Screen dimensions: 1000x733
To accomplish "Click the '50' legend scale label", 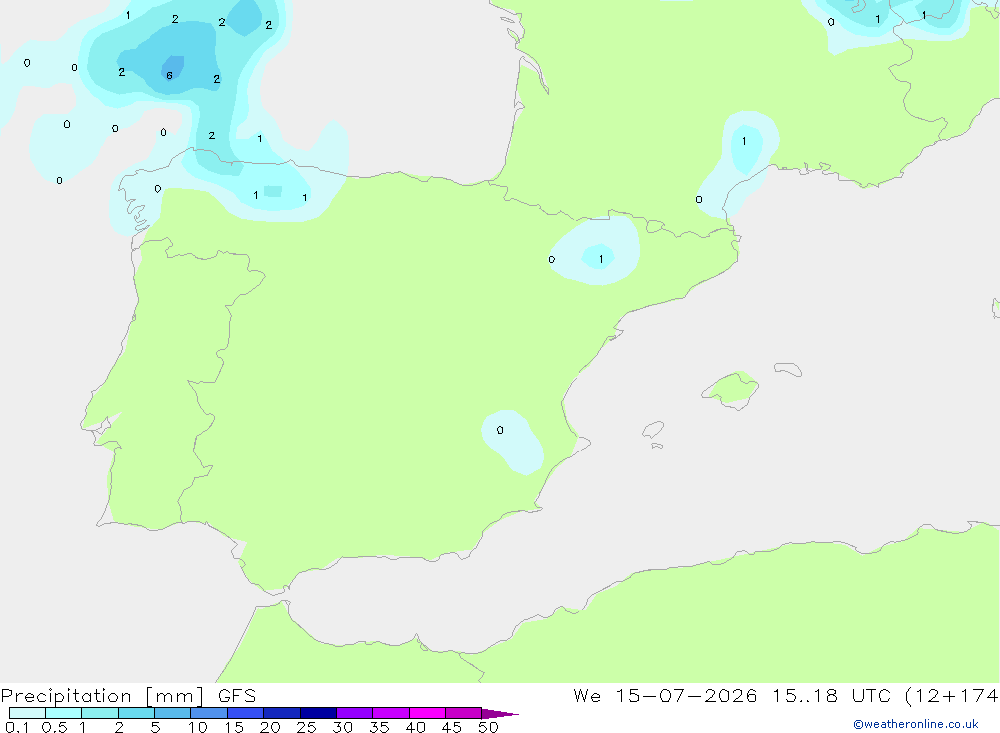I will [488, 727].
